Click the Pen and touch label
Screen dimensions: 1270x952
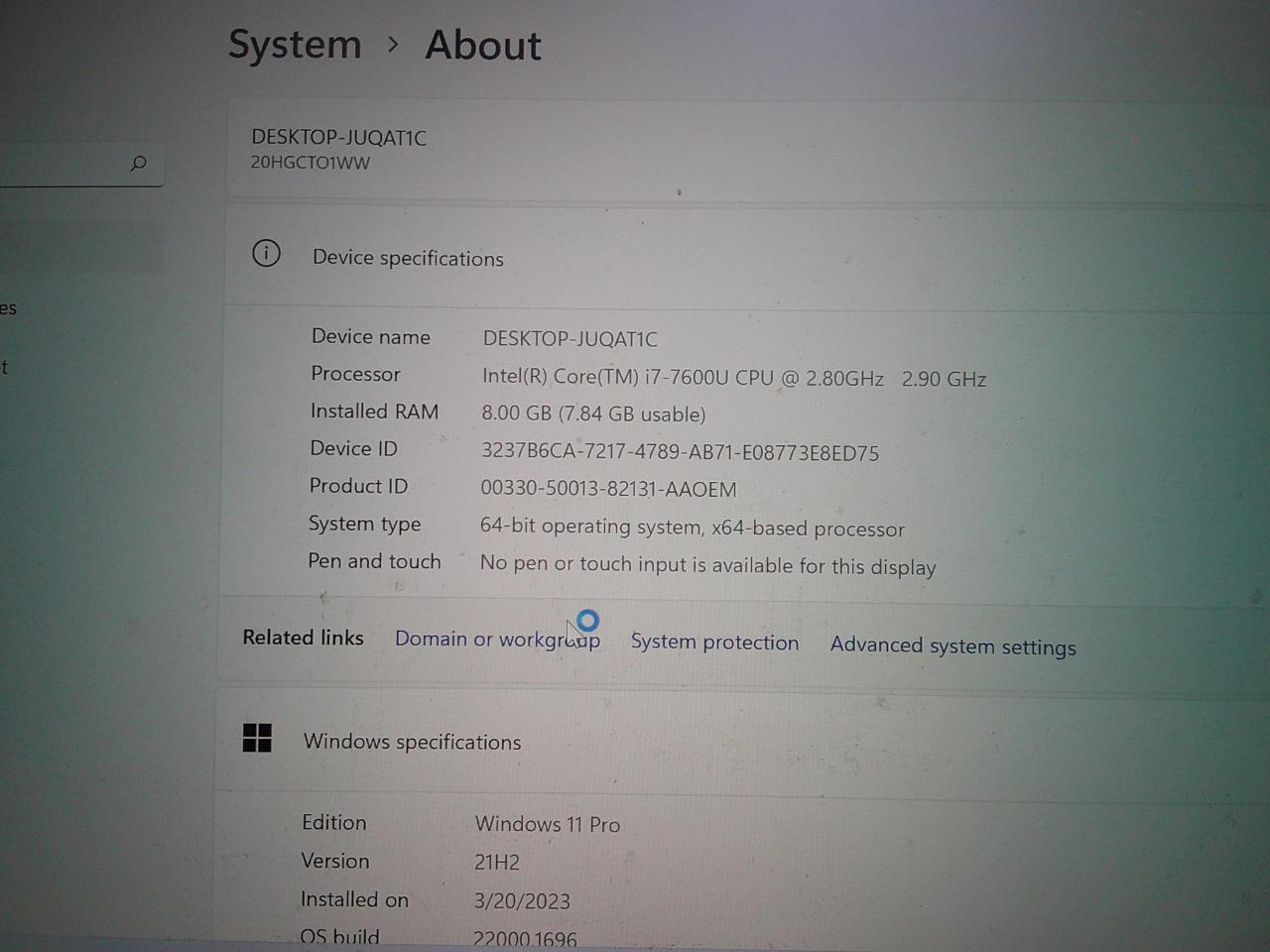click(374, 561)
